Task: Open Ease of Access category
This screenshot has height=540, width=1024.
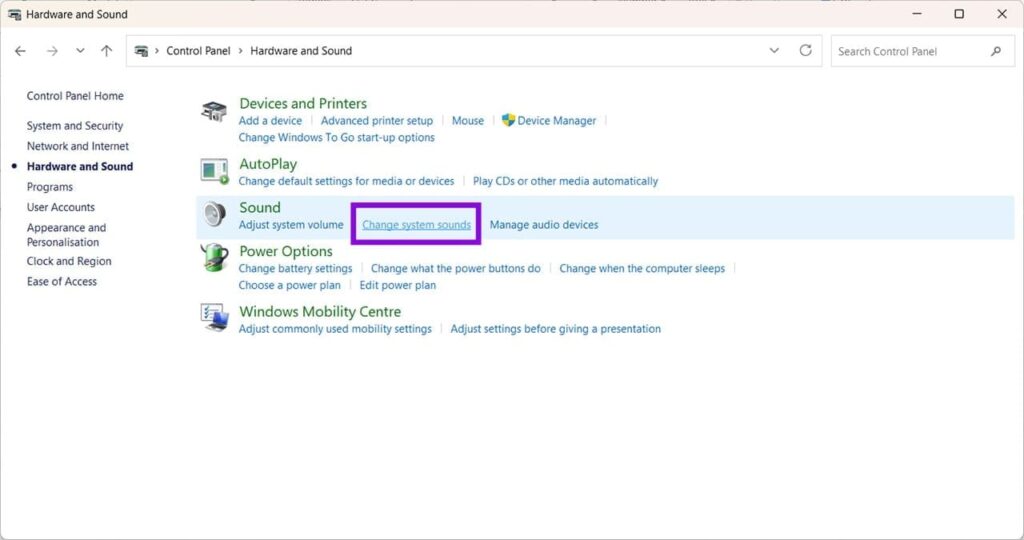Action: pos(61,281)
